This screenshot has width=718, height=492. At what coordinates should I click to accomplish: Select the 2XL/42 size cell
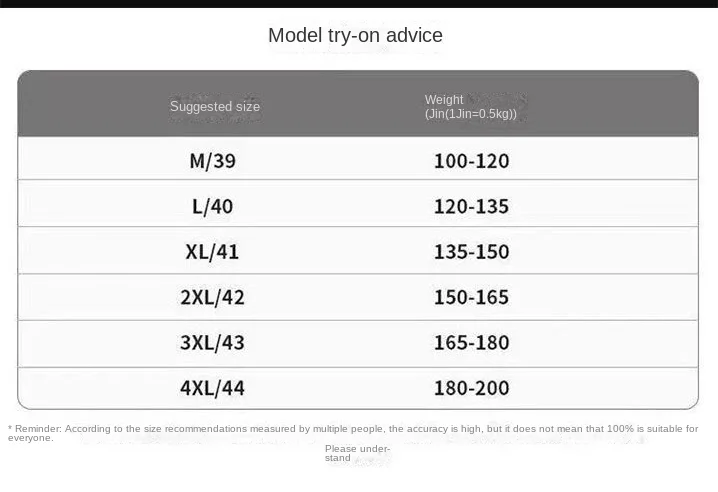point(212,297)
